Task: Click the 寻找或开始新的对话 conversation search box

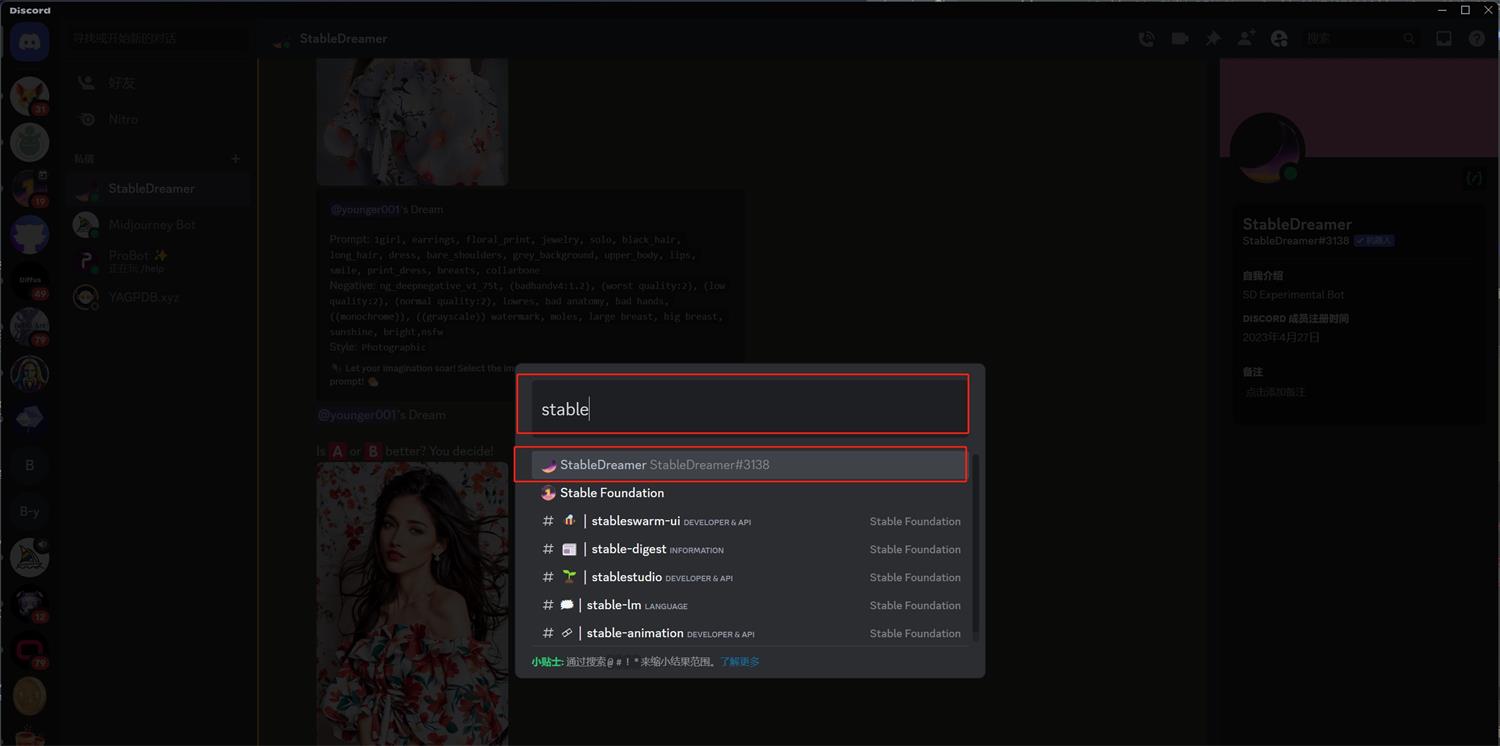Action: click(158, 38)
